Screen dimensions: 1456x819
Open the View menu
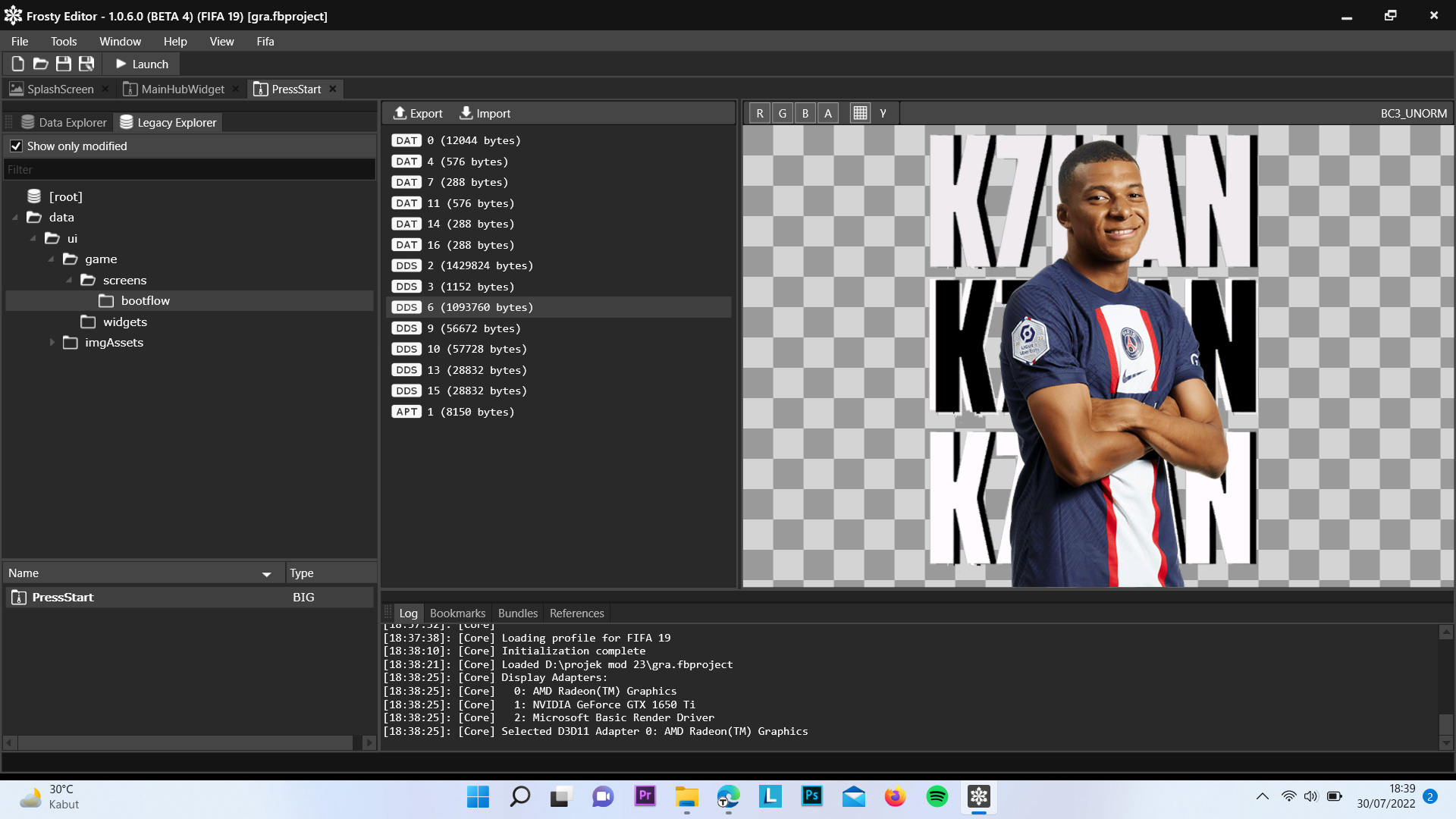(221, 41)
